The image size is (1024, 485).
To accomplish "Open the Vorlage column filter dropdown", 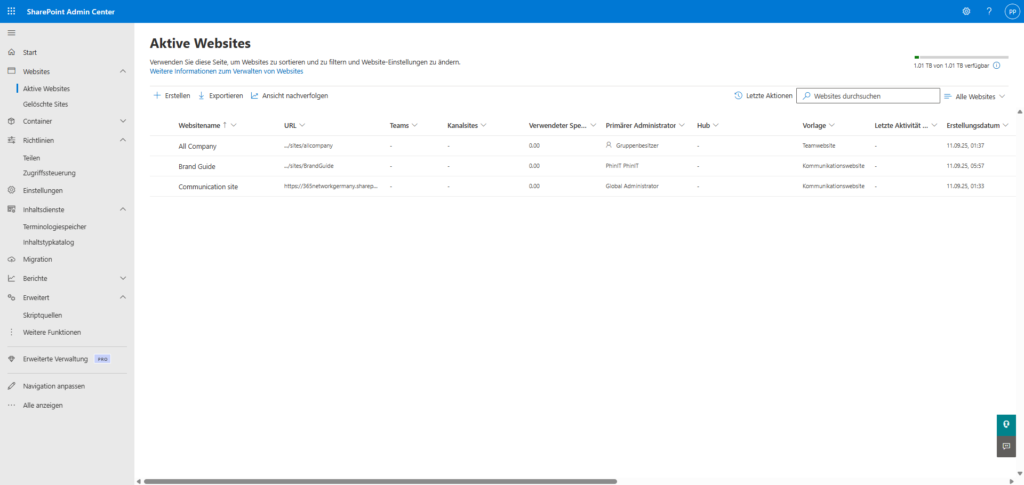I will (832, 126).
